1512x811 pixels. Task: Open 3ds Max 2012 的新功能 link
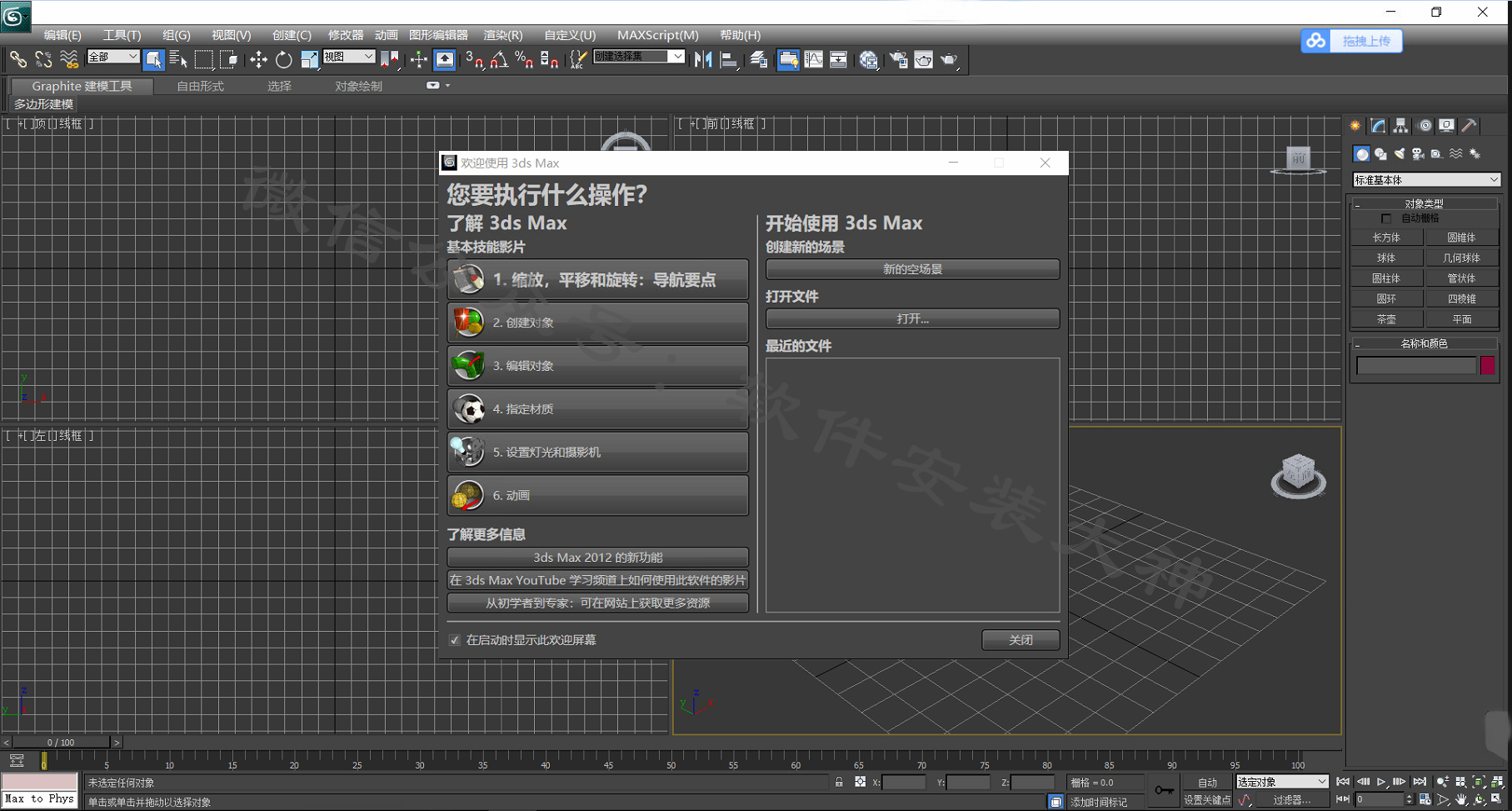tap(597, 557)
